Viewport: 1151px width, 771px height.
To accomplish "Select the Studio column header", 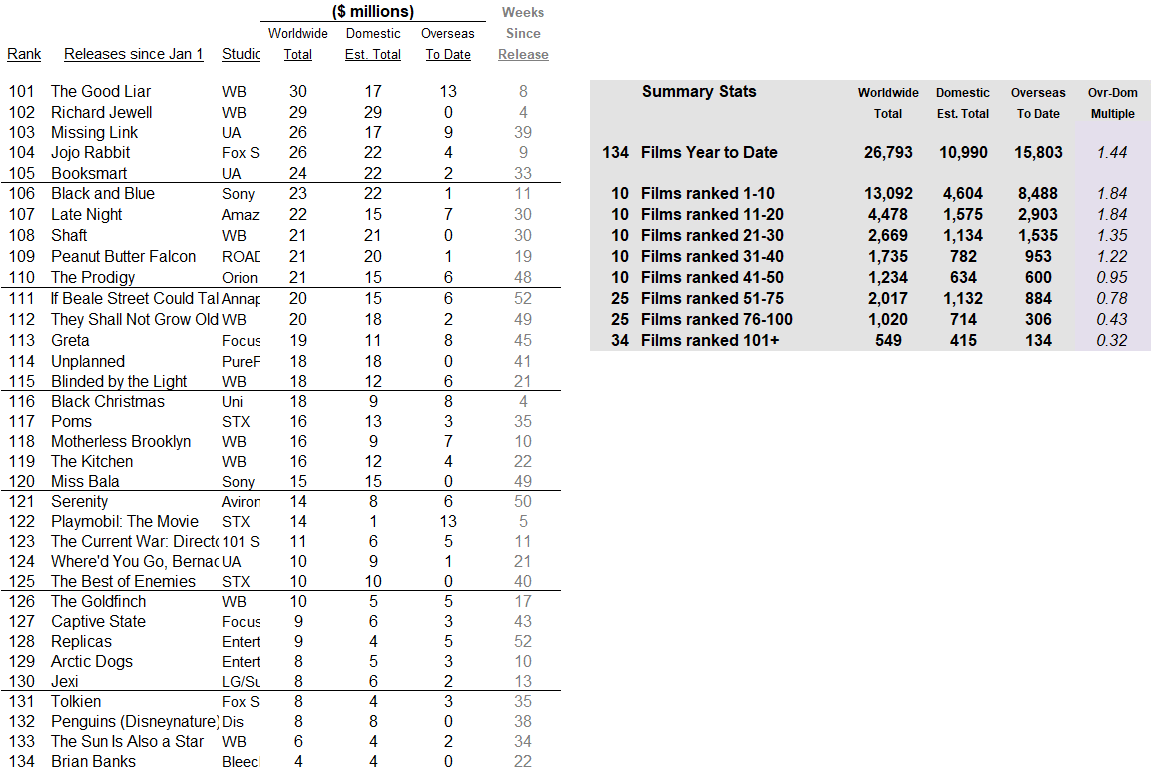I will pos(241,54).
